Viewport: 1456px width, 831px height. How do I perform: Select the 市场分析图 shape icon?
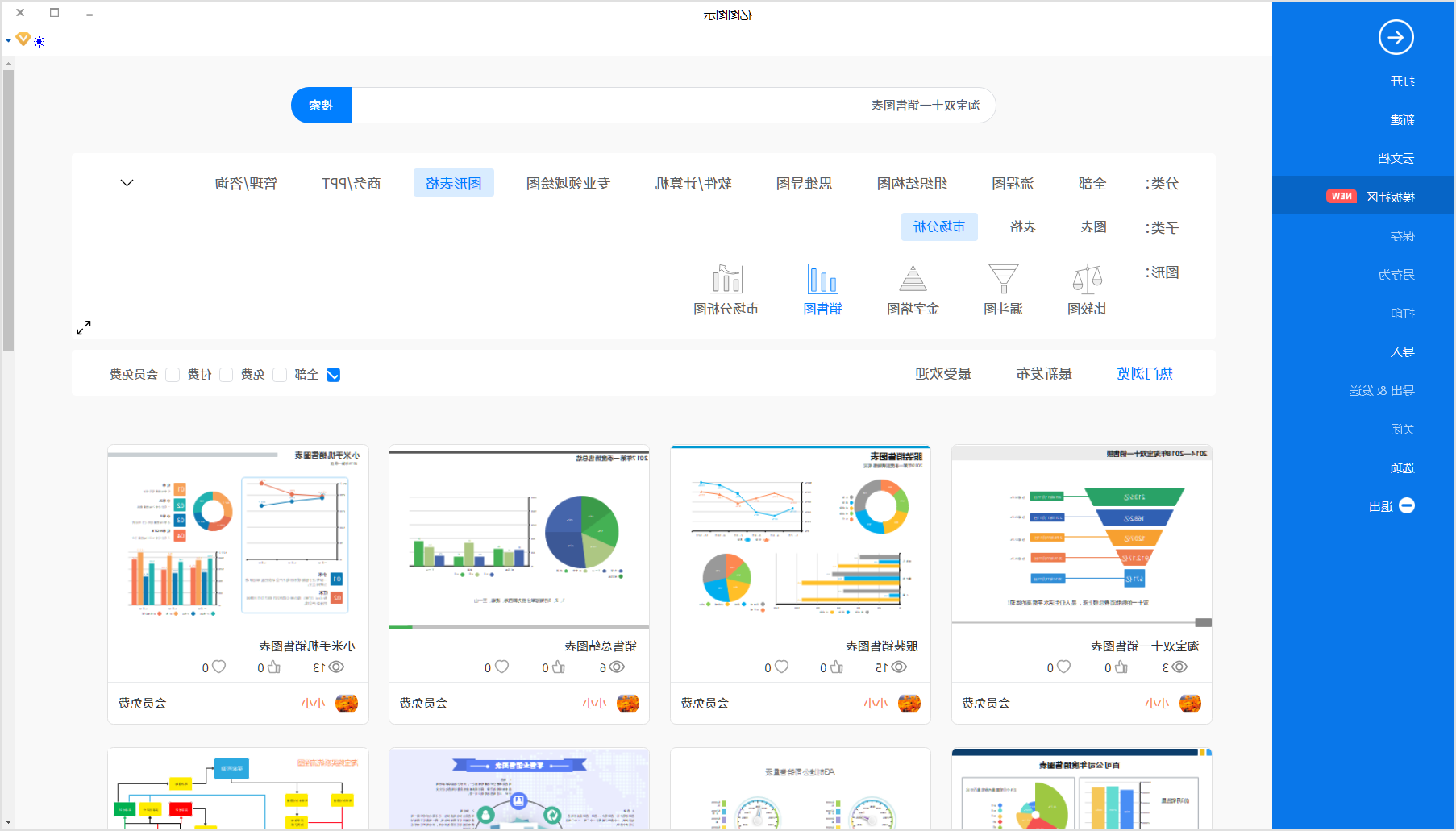(726, 279)
